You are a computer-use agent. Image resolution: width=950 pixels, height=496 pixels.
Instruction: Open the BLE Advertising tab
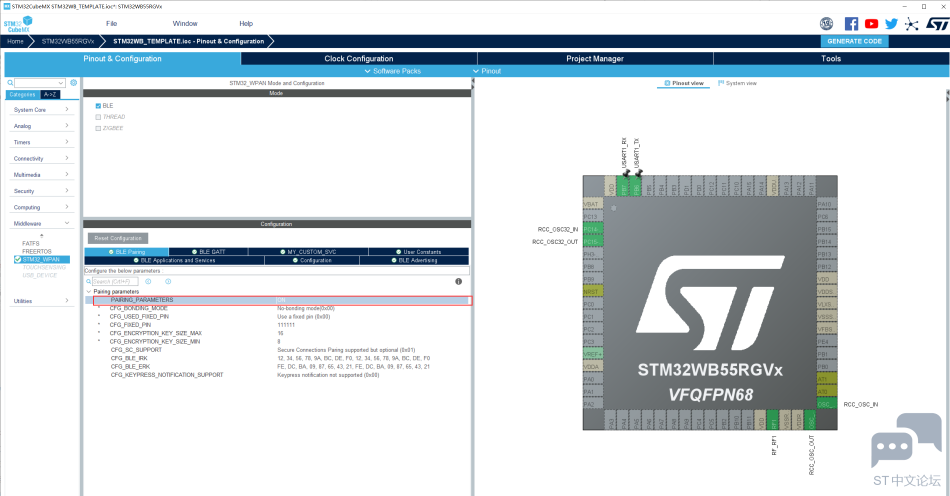[414, 260]
